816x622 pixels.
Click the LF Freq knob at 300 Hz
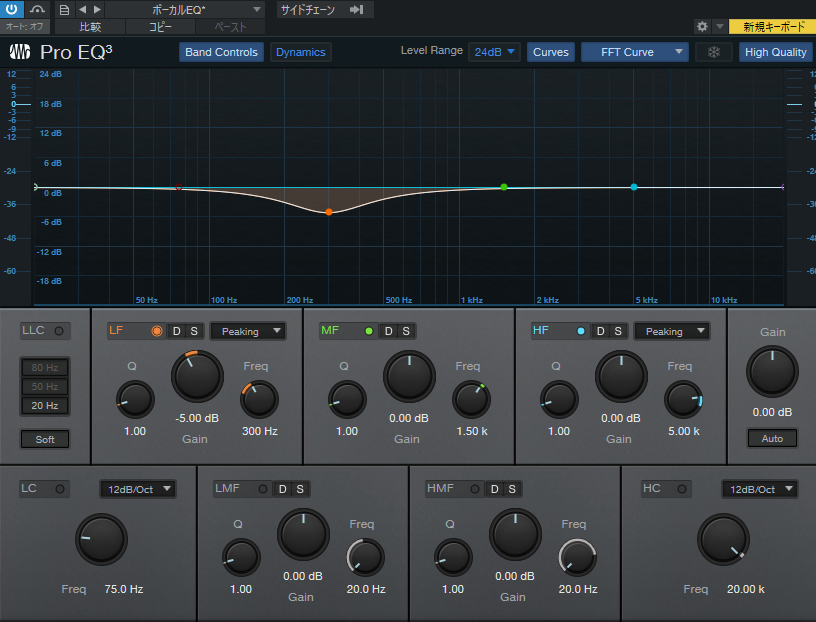click(x=259, y=400)
